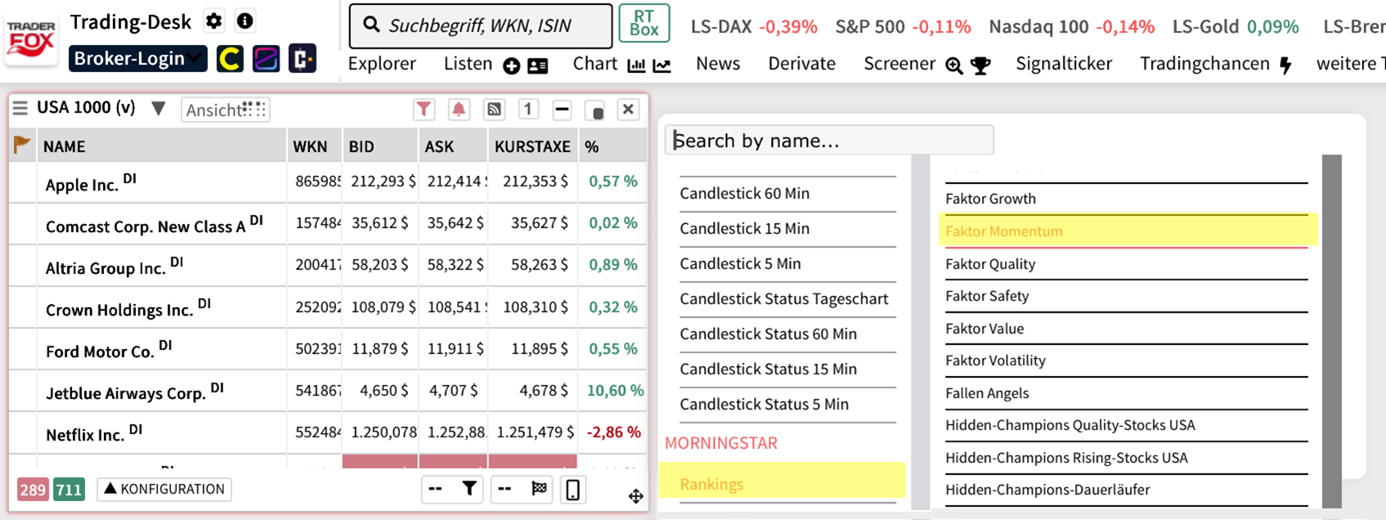The height and width of the screenshot is (520, 1386).
Task: Click the red 289 losers badge
Action: (x=33, y=490)
